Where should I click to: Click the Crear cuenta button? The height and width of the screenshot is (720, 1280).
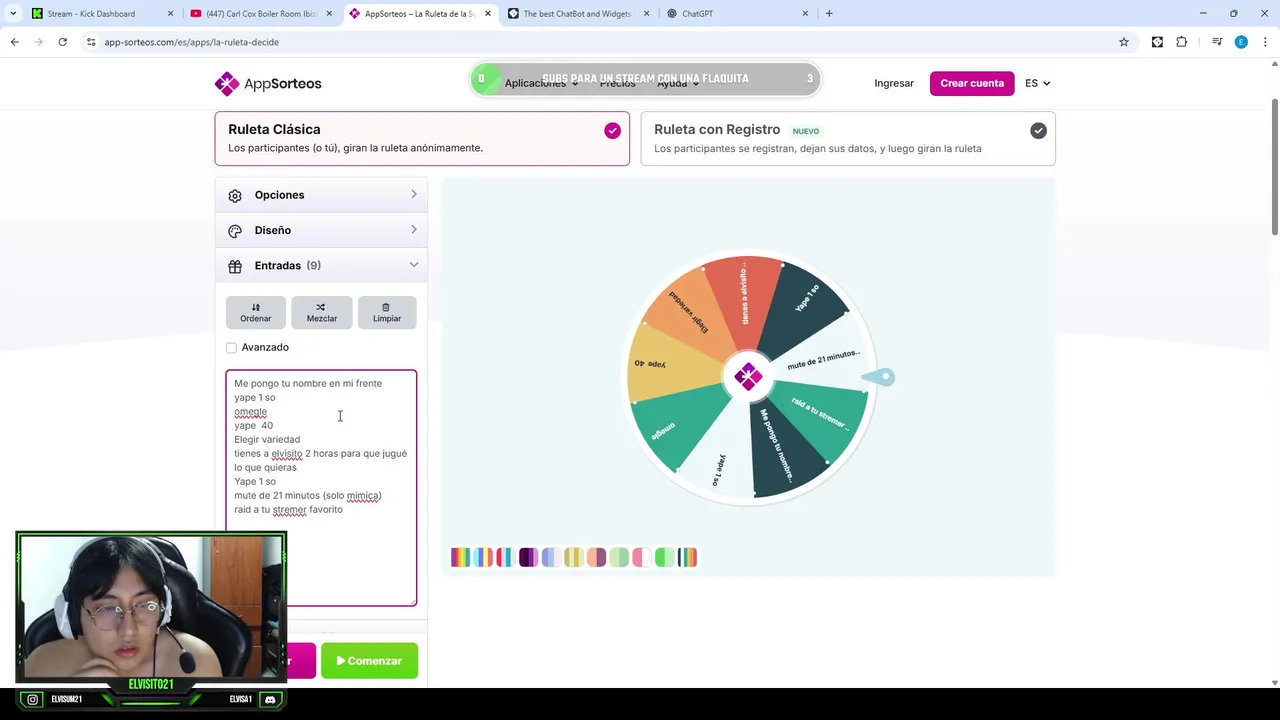coord(972,83)
